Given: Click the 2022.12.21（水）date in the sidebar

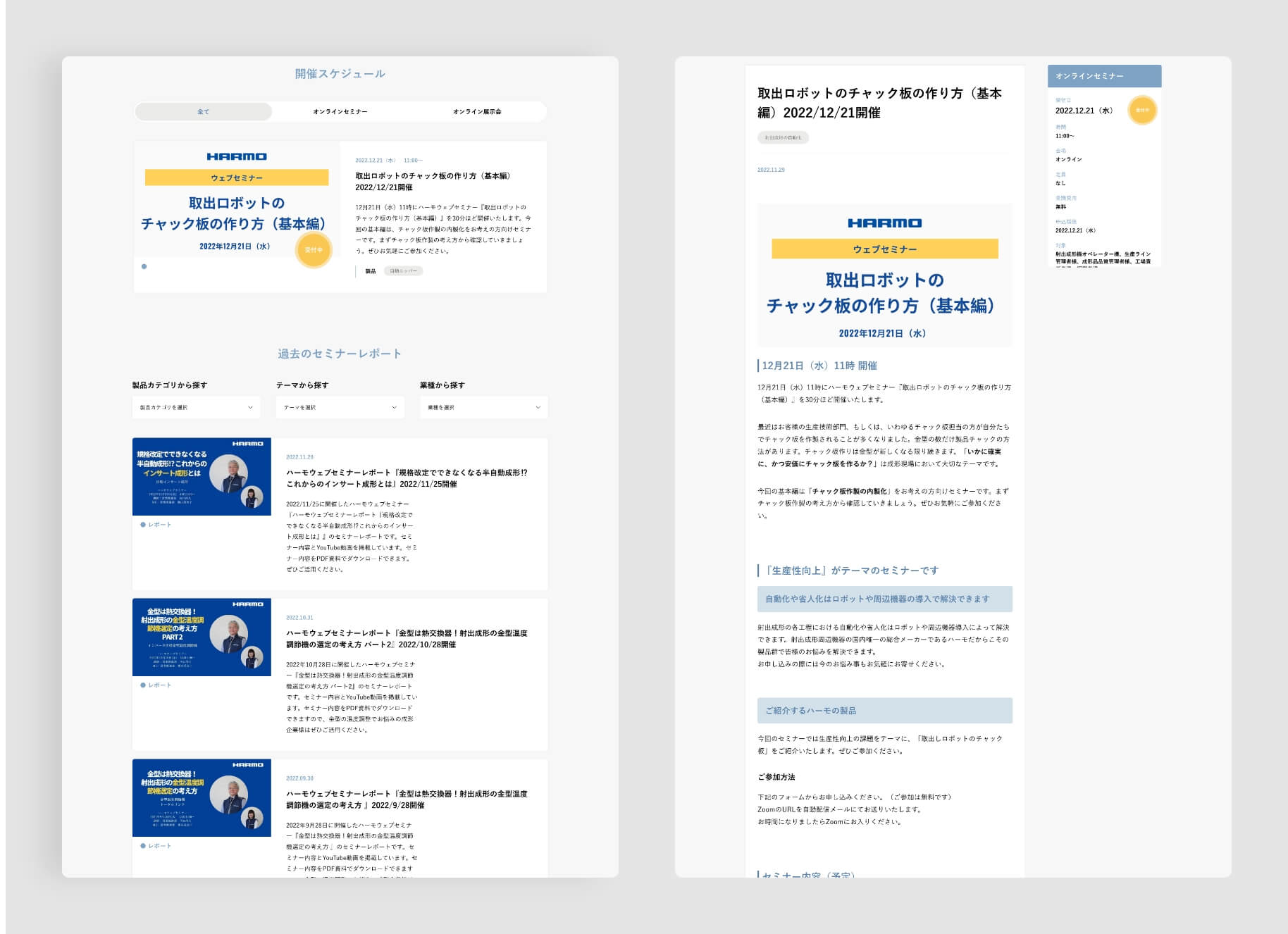Looking at the screenshot, I should (x=1084, y=111).
